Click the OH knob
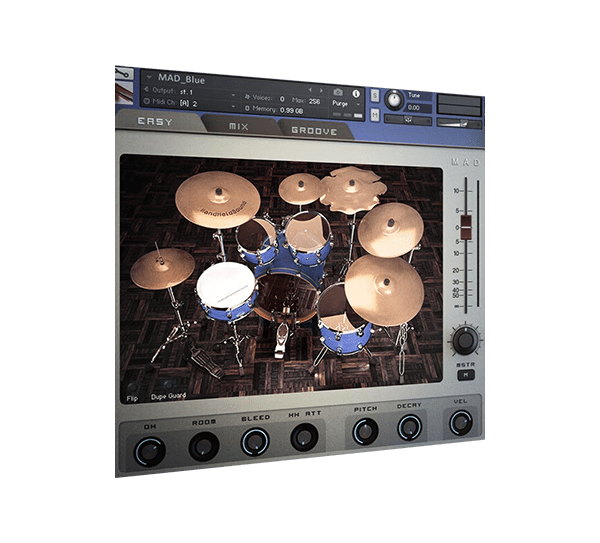The image size is (600, 543). click(x=150, y=452)
